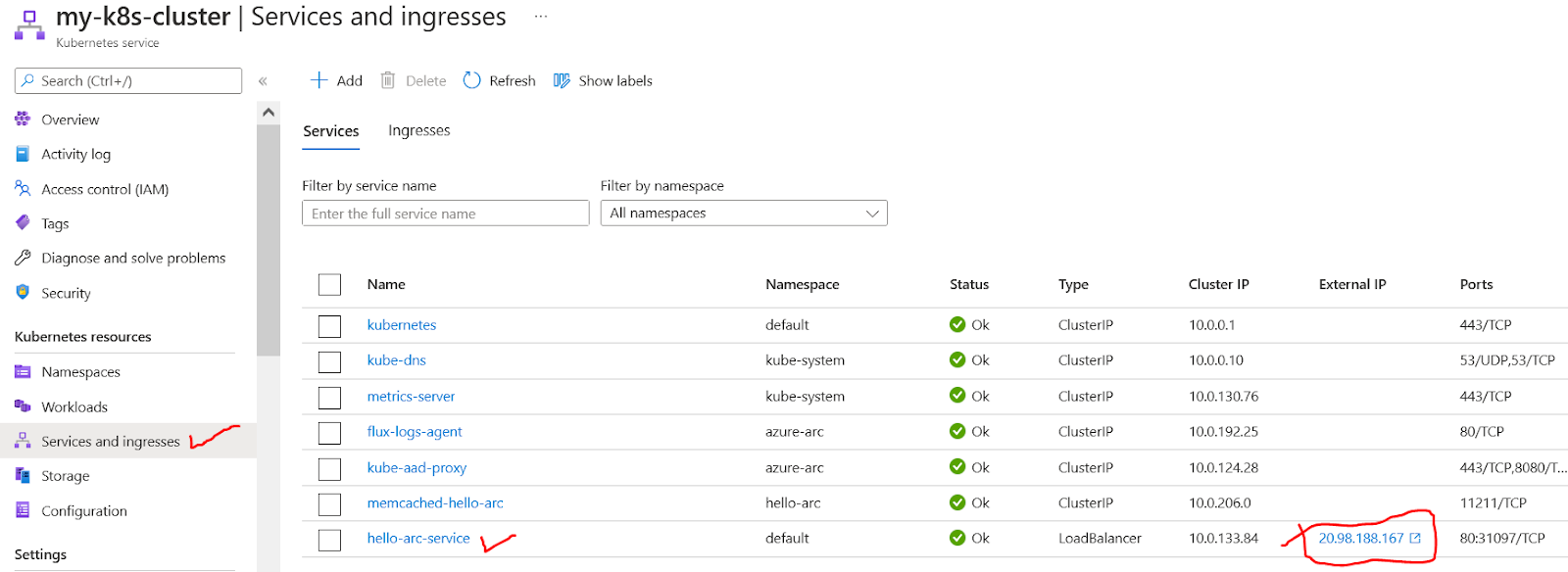The image size is (1568, 572).
Task: Click the Add plus icon
Action: pyautogui.click(x=318, y=80)
